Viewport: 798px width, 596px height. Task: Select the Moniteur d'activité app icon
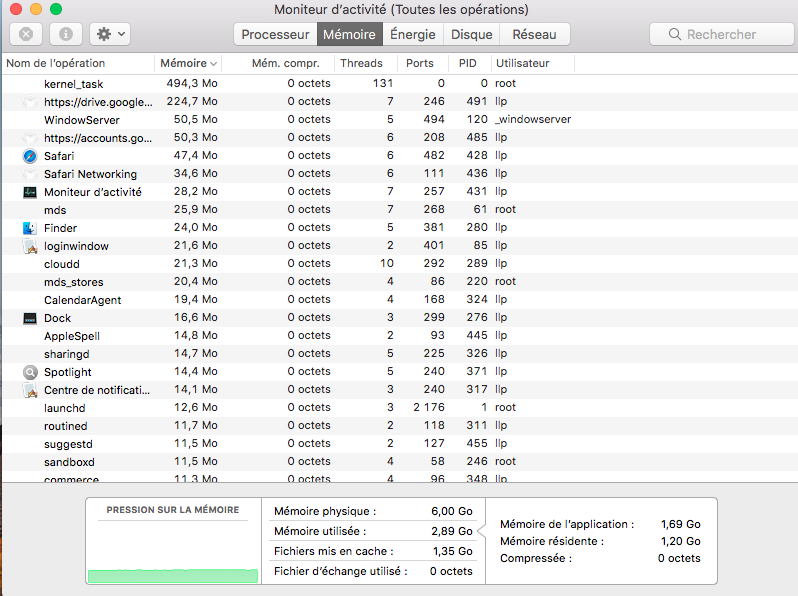pyautogui.click(x=30, y=192)
